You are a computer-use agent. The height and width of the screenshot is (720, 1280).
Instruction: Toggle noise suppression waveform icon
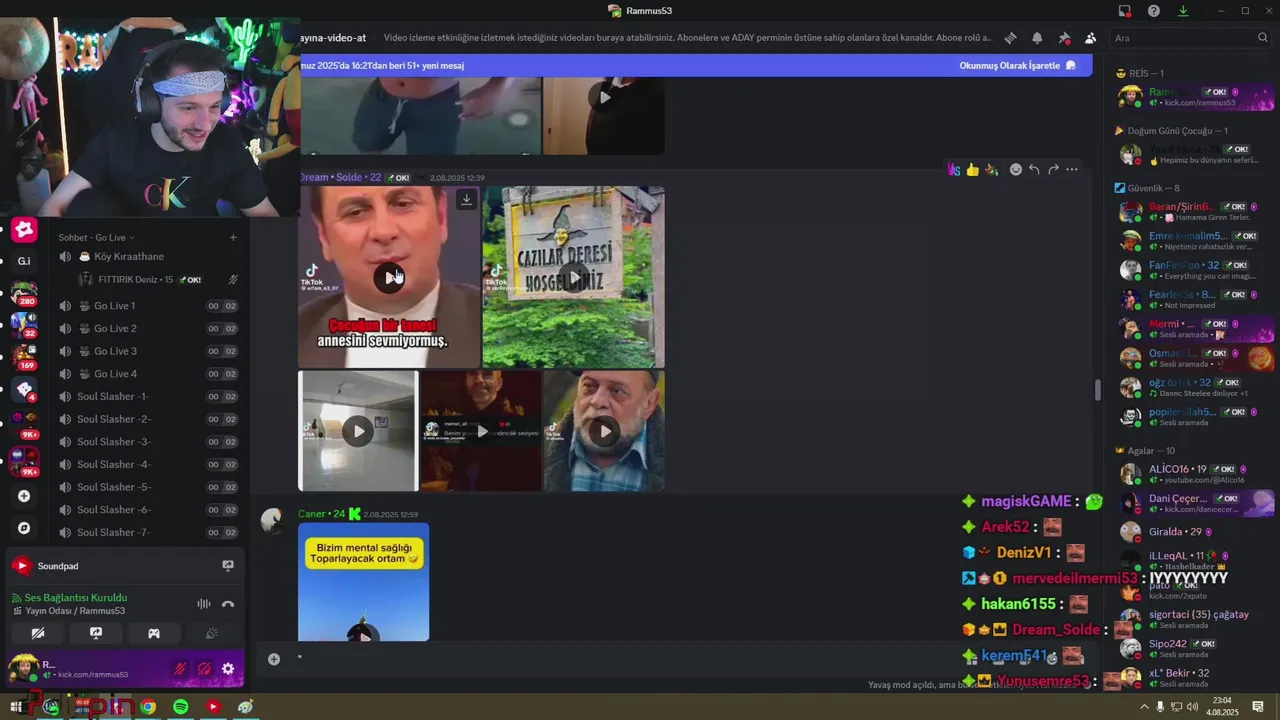click(x=204, y=604)
